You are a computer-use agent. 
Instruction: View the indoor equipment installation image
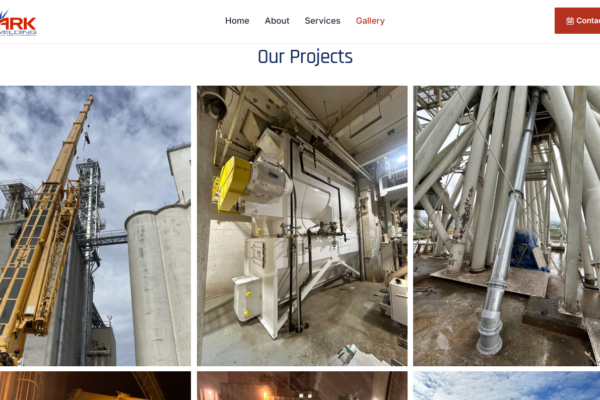click(302, 226)
